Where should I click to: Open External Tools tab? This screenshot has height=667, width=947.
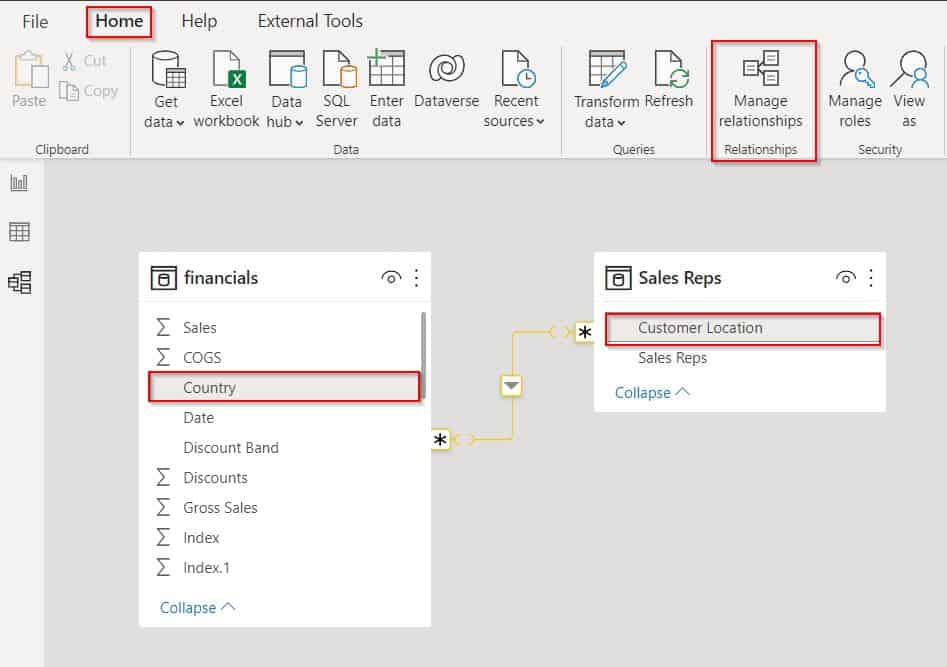point(310,21)
